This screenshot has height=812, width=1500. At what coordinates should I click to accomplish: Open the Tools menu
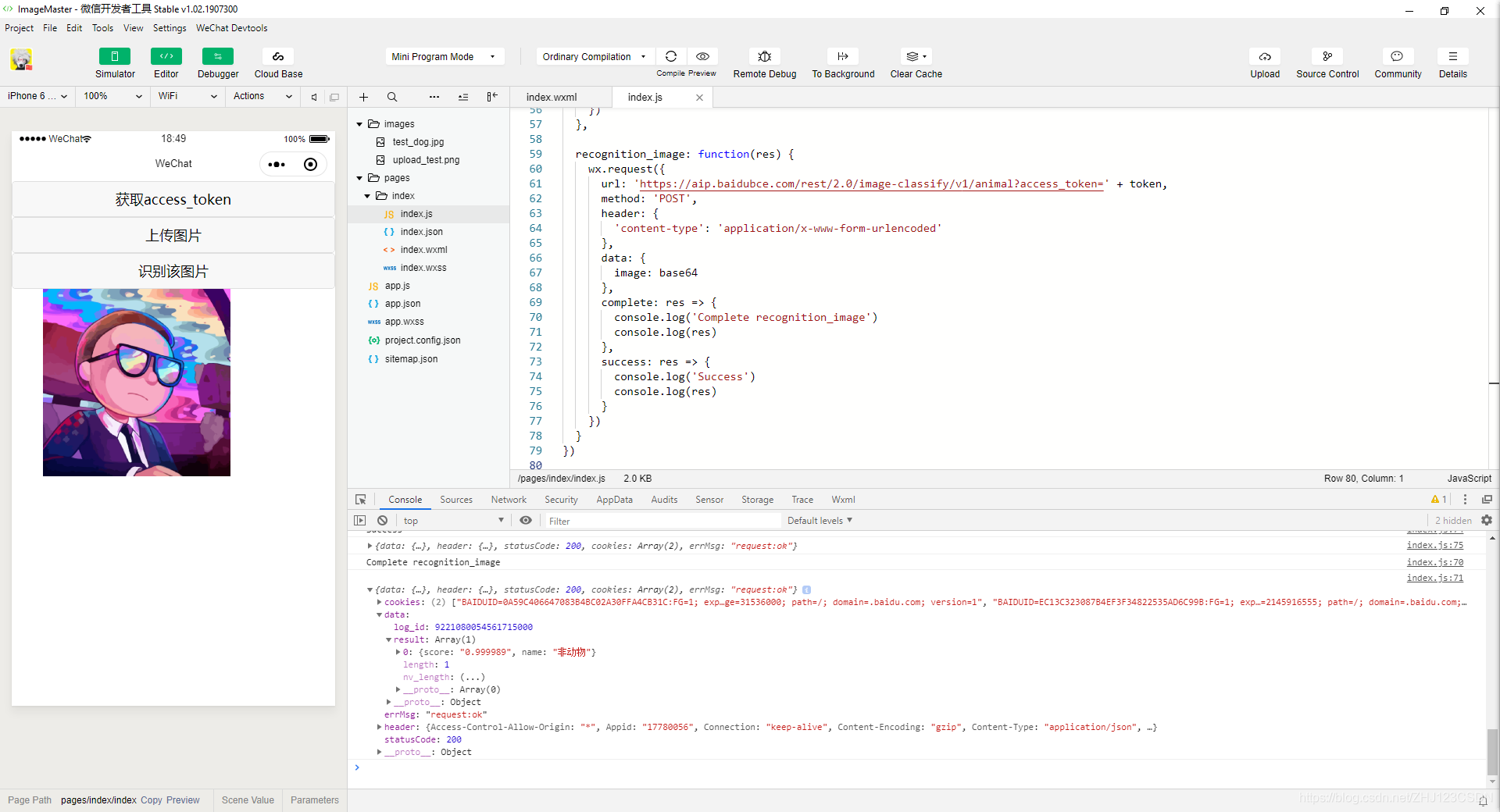[102, 28]
